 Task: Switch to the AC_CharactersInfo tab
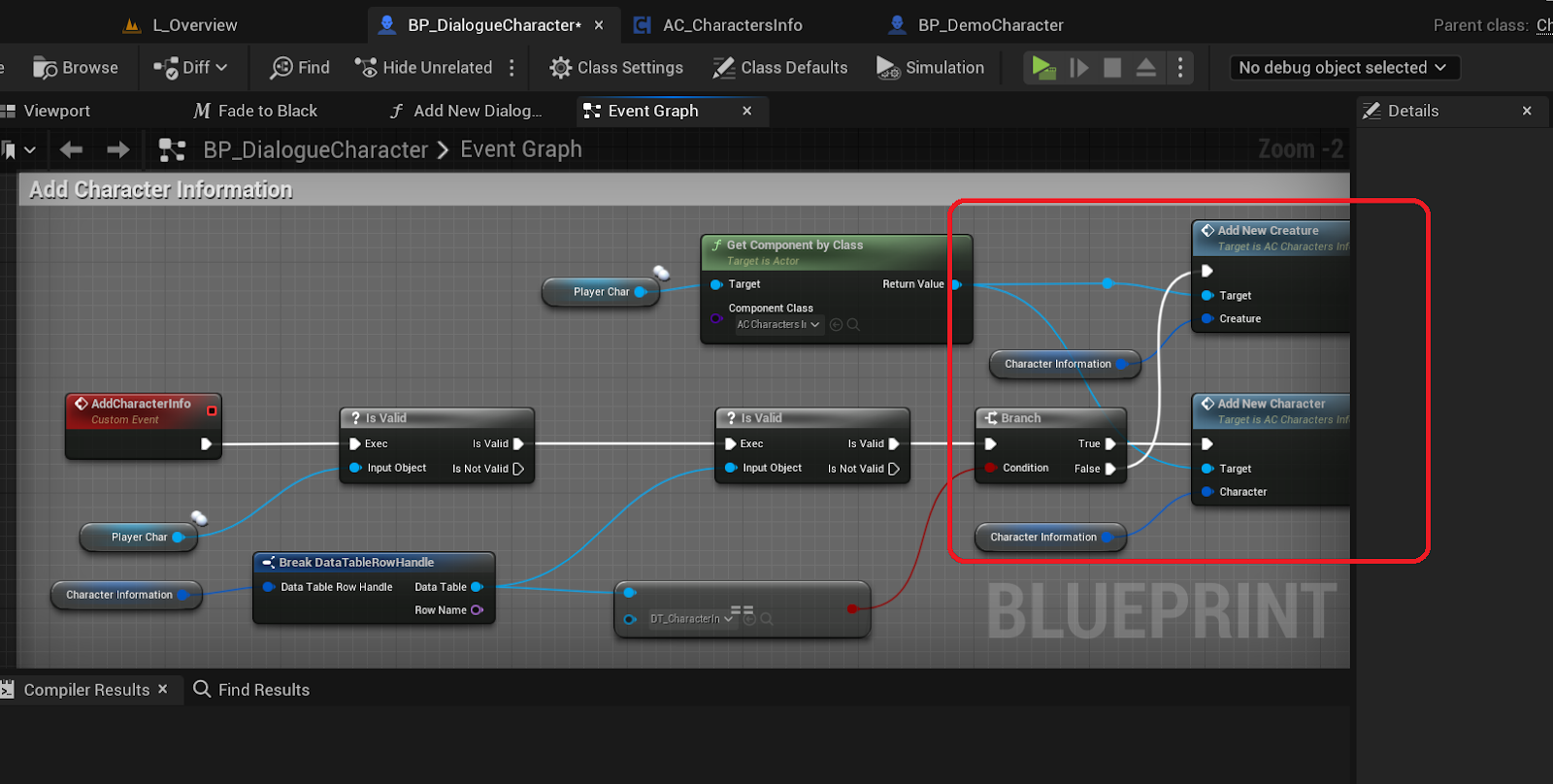(x=732, y=25)
